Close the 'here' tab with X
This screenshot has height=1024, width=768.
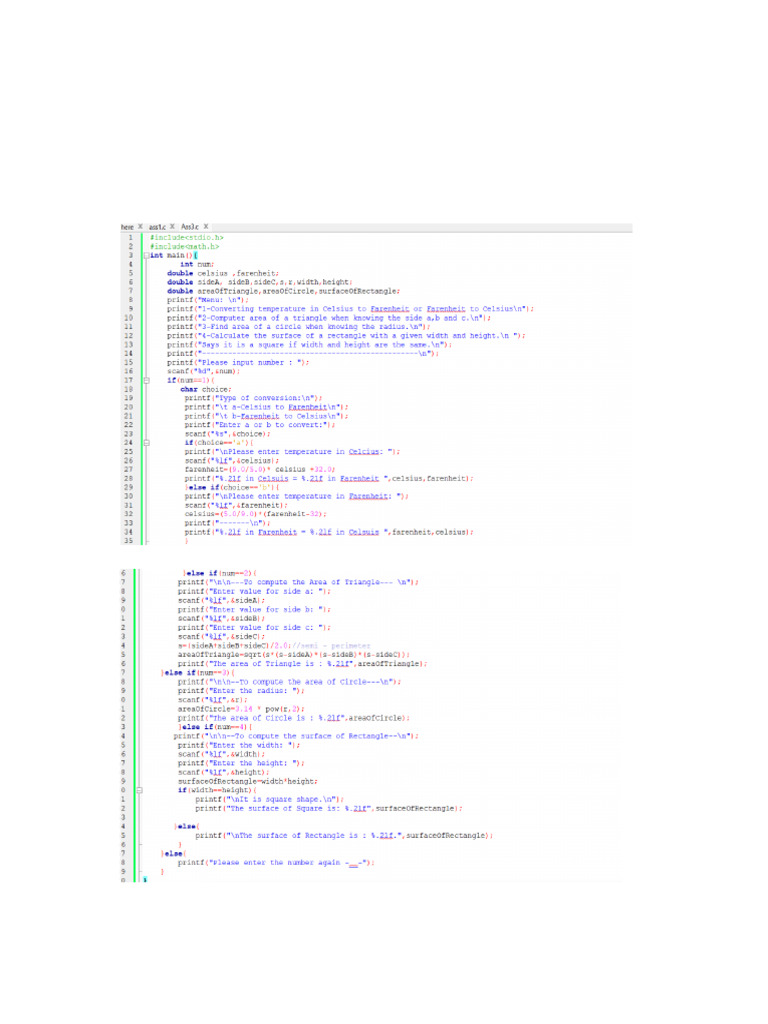click(140, 227)
